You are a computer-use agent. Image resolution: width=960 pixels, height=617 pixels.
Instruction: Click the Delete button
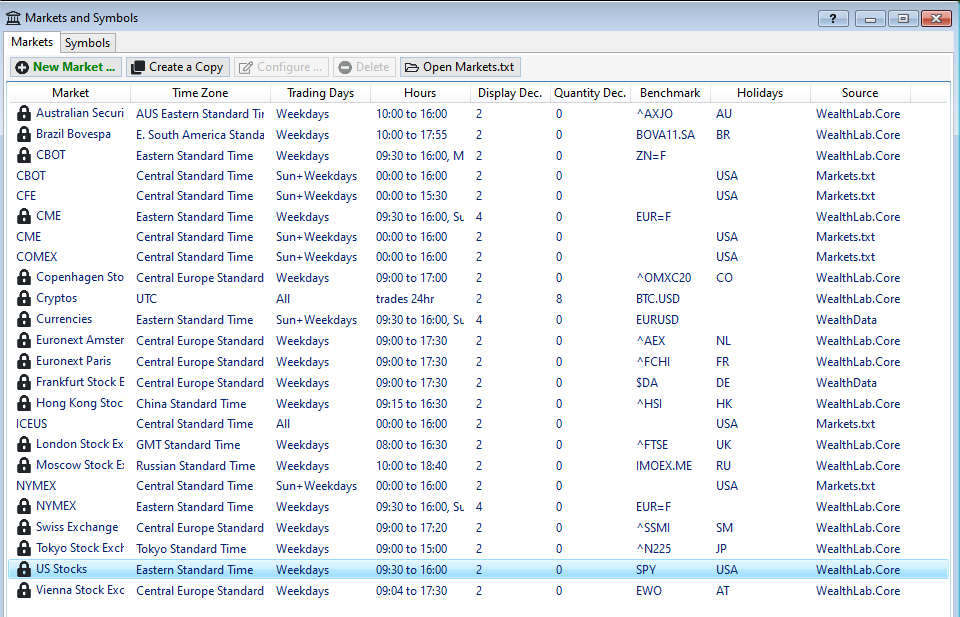click(364, 67)
